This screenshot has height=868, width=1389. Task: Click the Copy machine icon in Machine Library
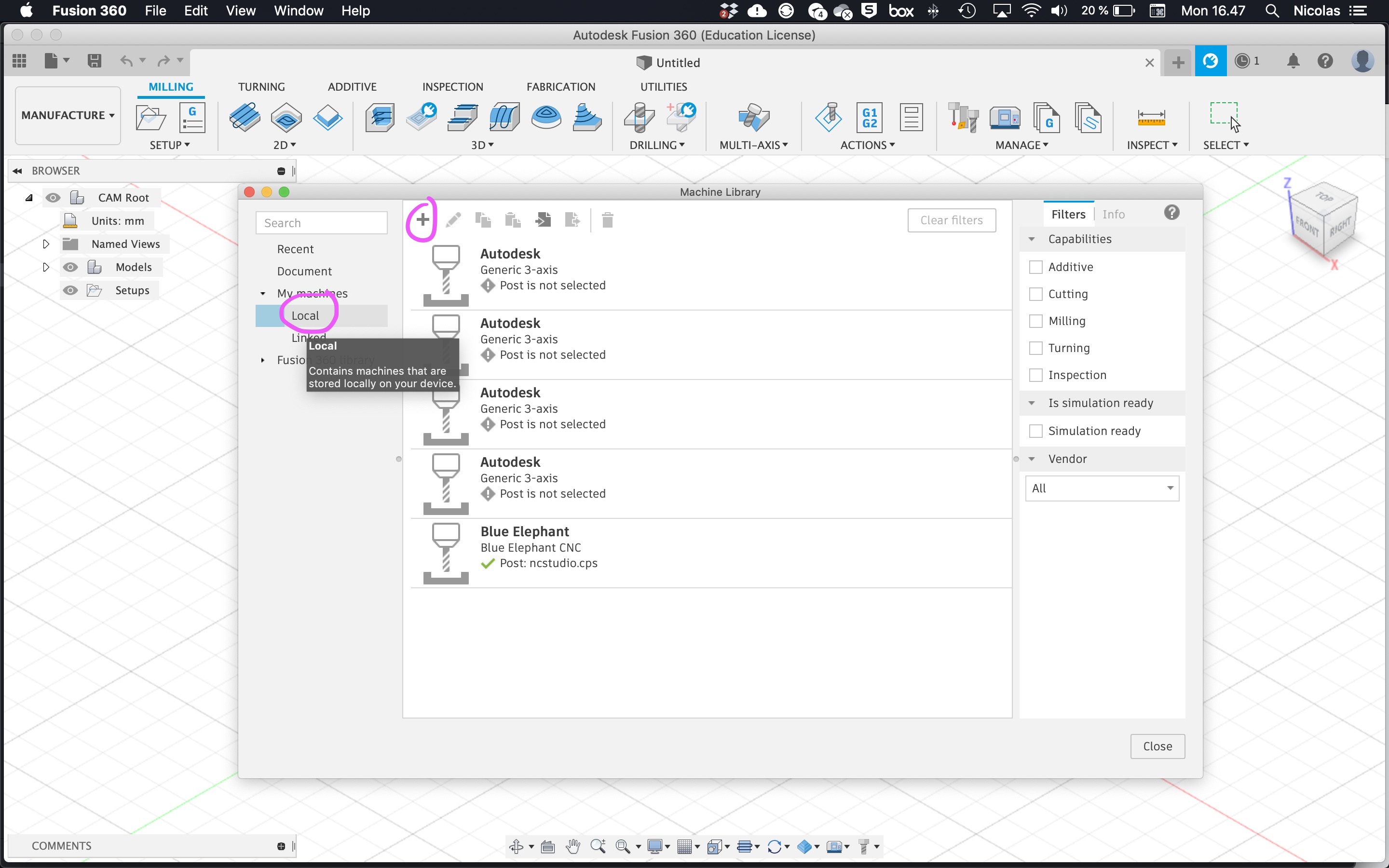483,220
